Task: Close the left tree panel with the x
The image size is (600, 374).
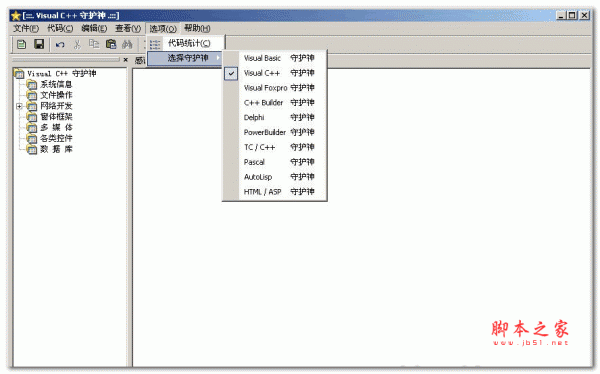Action: coord(126,60)
